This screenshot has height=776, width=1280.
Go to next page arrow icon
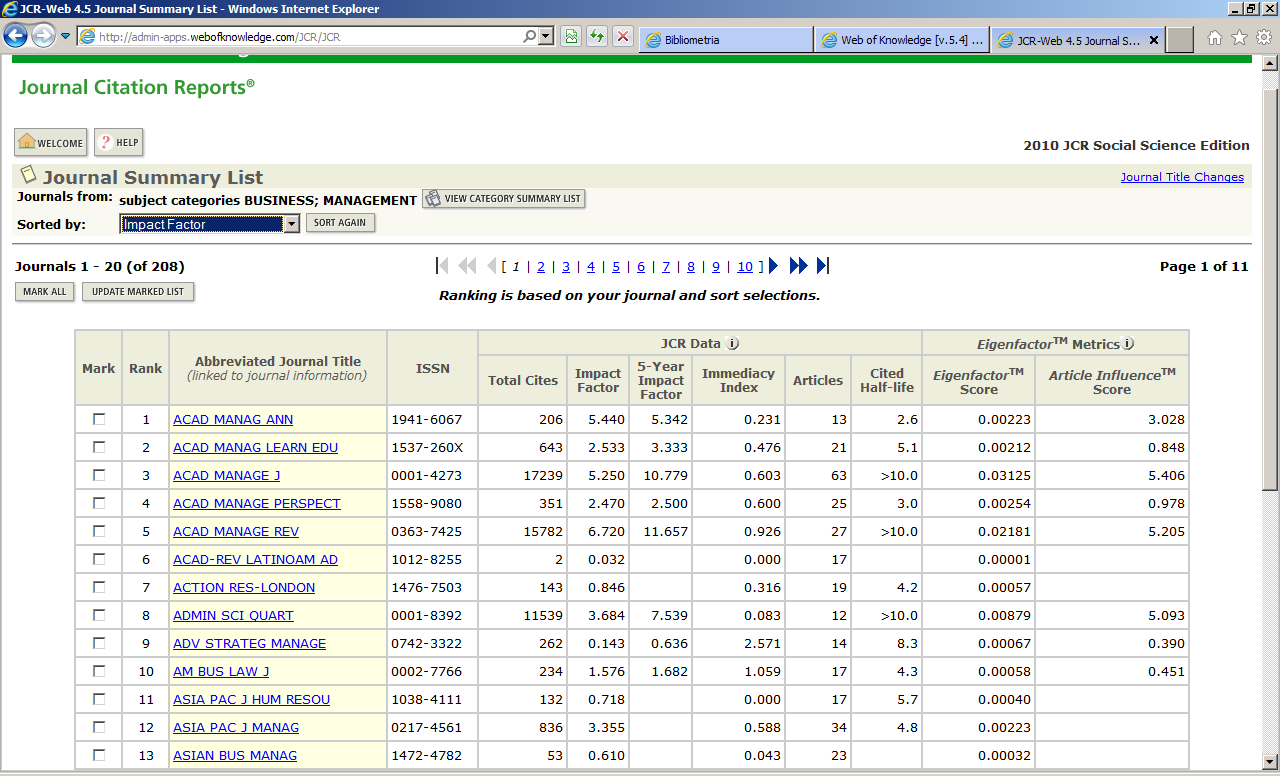(x=774, y=266)
